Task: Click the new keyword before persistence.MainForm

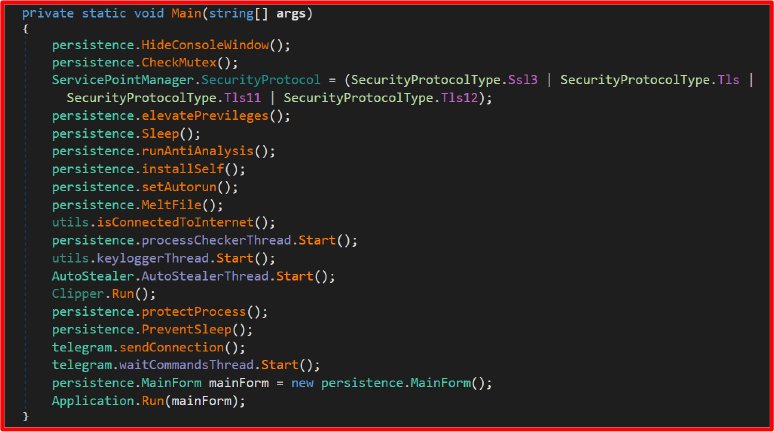Action: [x=302, y=383]
